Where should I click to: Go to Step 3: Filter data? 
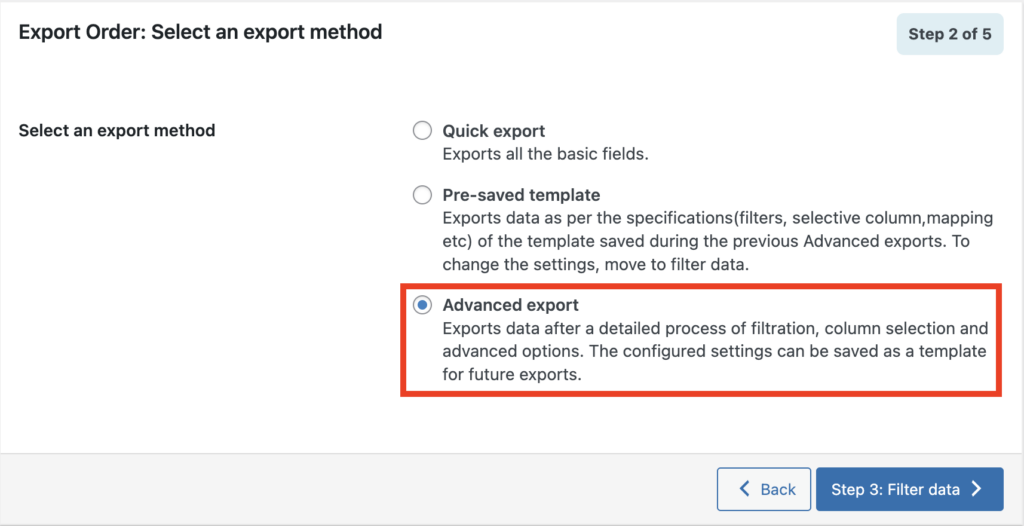coord(909,489)
